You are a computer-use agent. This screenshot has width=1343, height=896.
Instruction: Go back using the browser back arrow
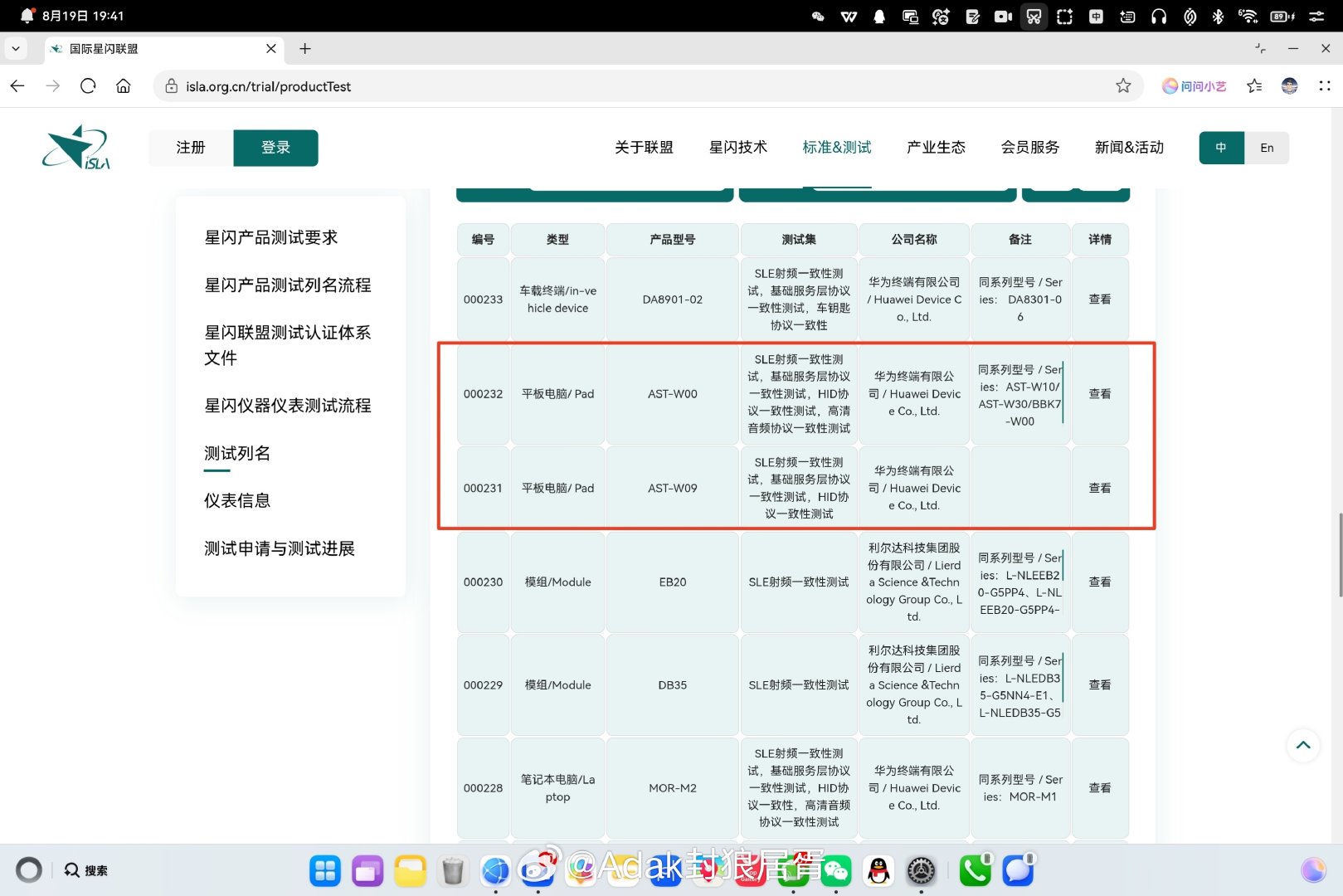[17, 85]
